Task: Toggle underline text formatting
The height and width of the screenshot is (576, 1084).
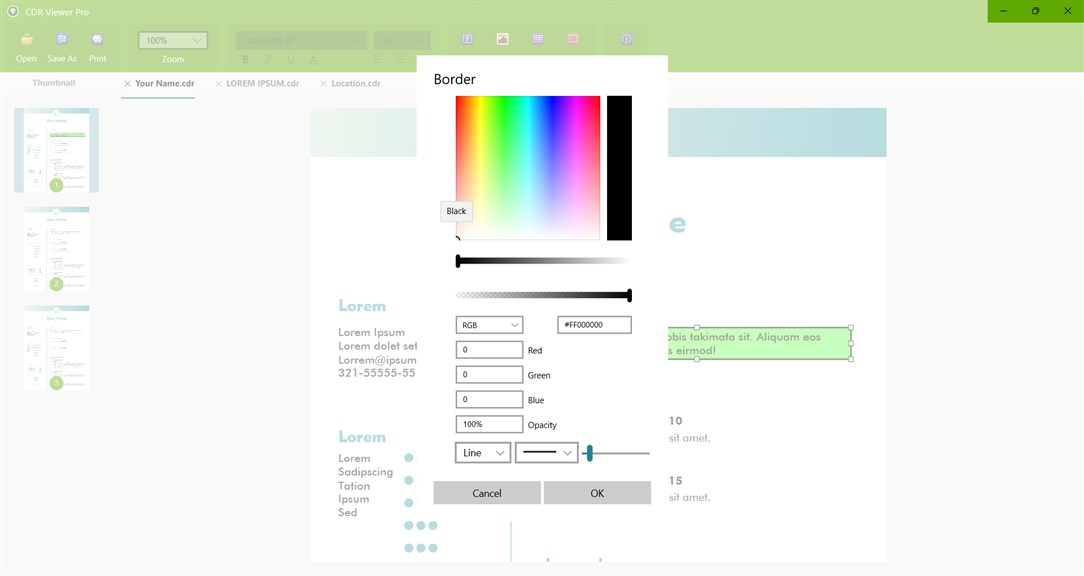Action: tap(289, 59)
